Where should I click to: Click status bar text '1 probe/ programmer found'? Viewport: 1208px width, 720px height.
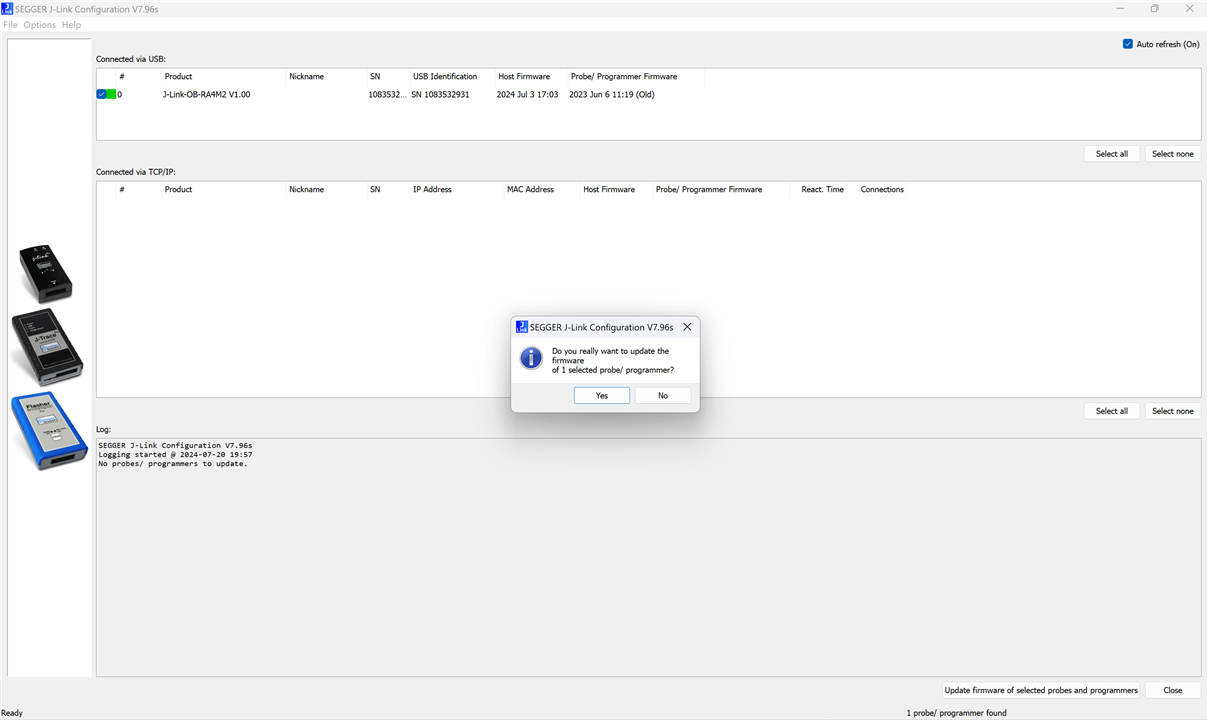click(x=956, y=713)
